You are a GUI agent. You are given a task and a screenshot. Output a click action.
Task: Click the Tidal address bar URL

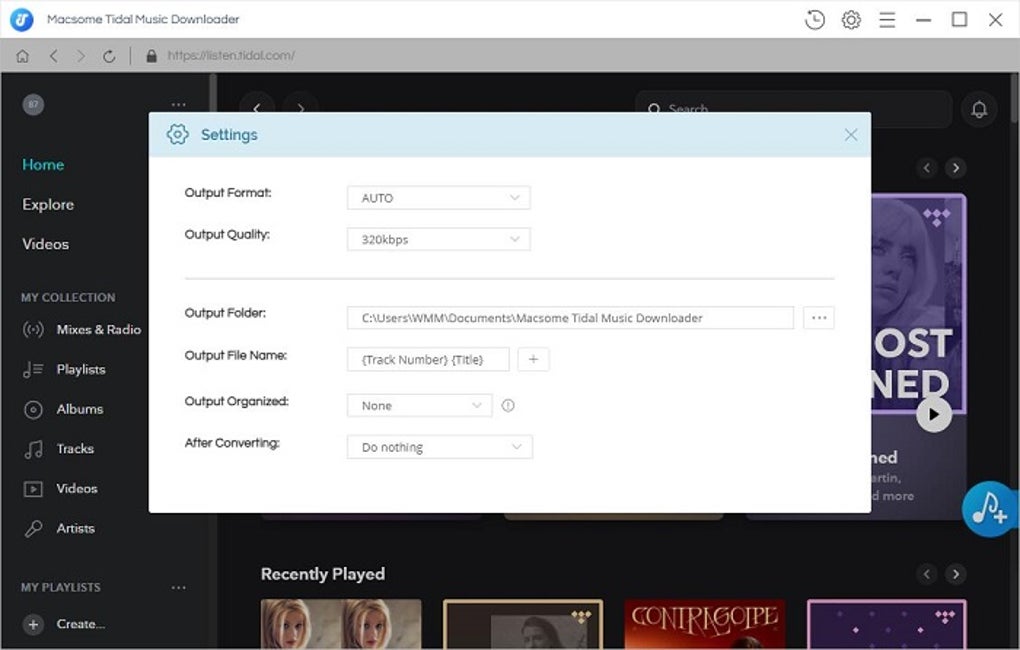[x=231, y=56]
